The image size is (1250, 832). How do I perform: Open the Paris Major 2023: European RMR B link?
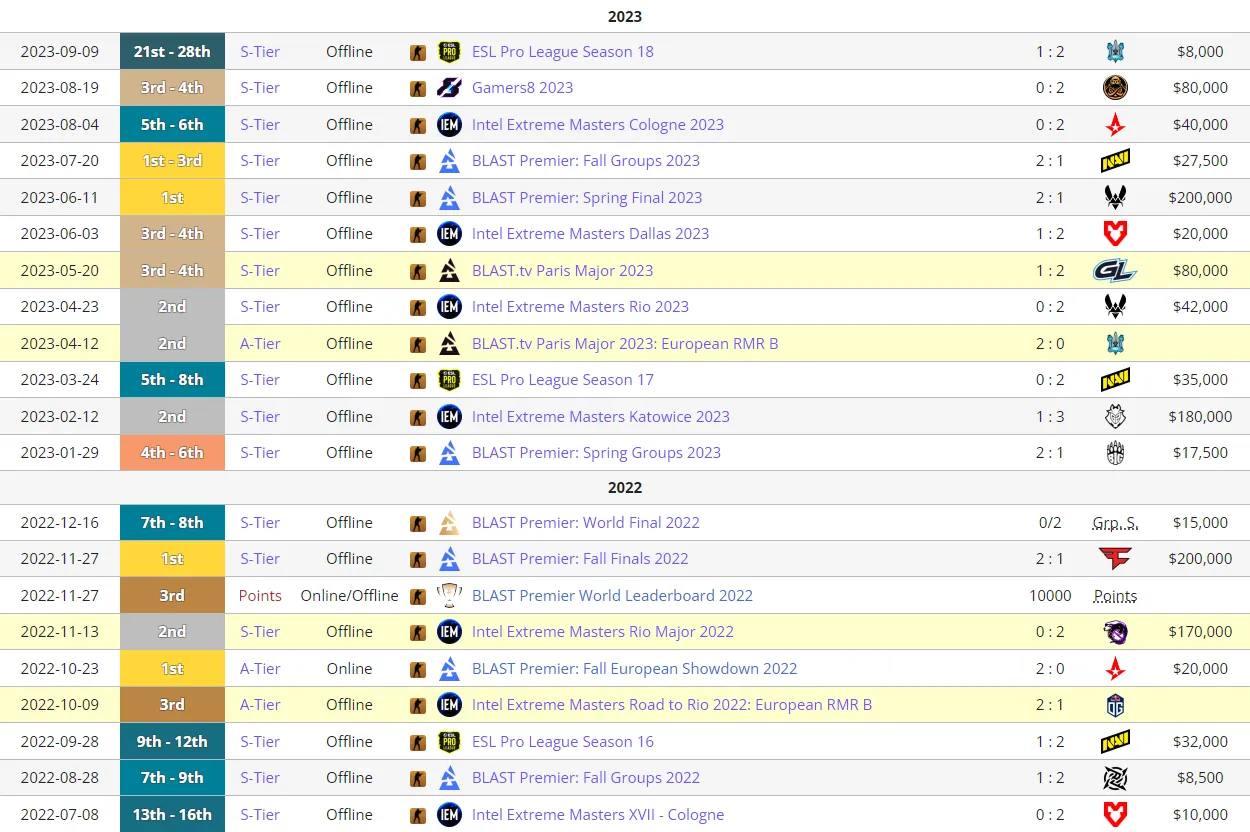(x=625, y=344)
